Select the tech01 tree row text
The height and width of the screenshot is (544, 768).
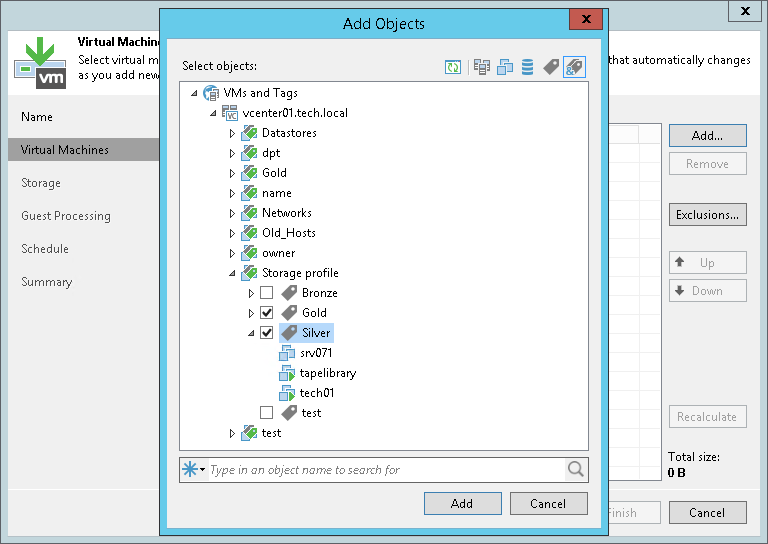317,393
